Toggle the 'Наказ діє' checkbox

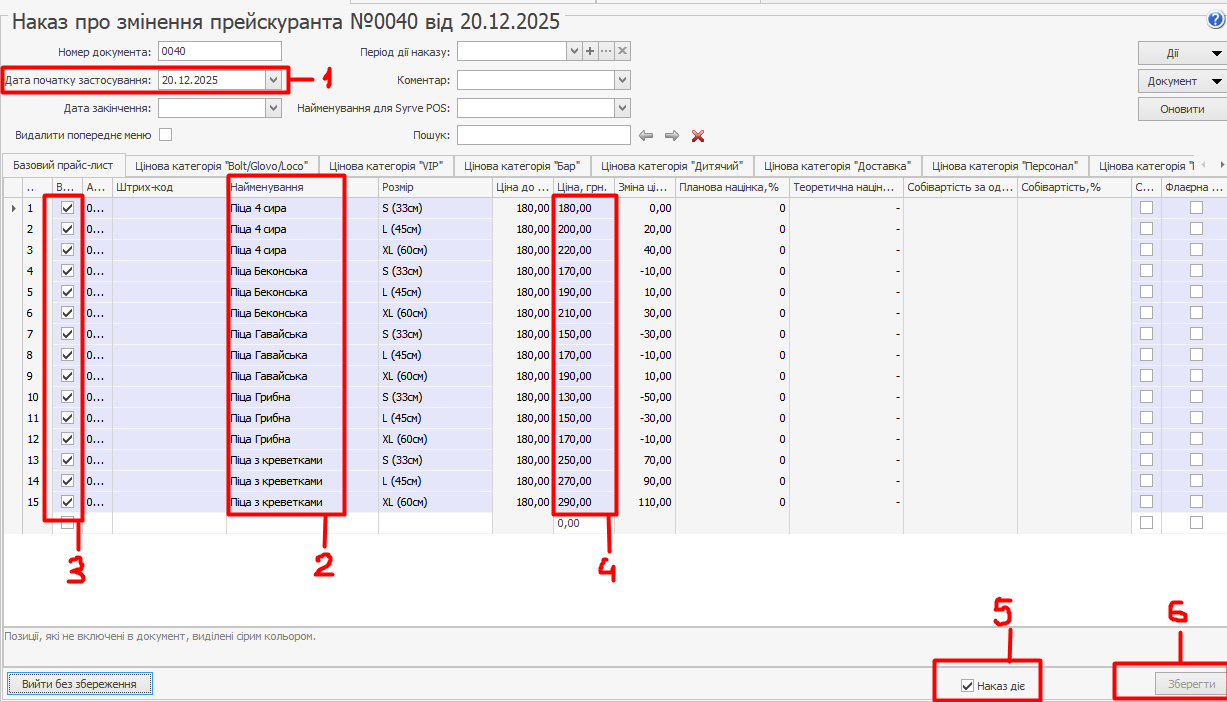pyautogui.click(x=967, y=686)
